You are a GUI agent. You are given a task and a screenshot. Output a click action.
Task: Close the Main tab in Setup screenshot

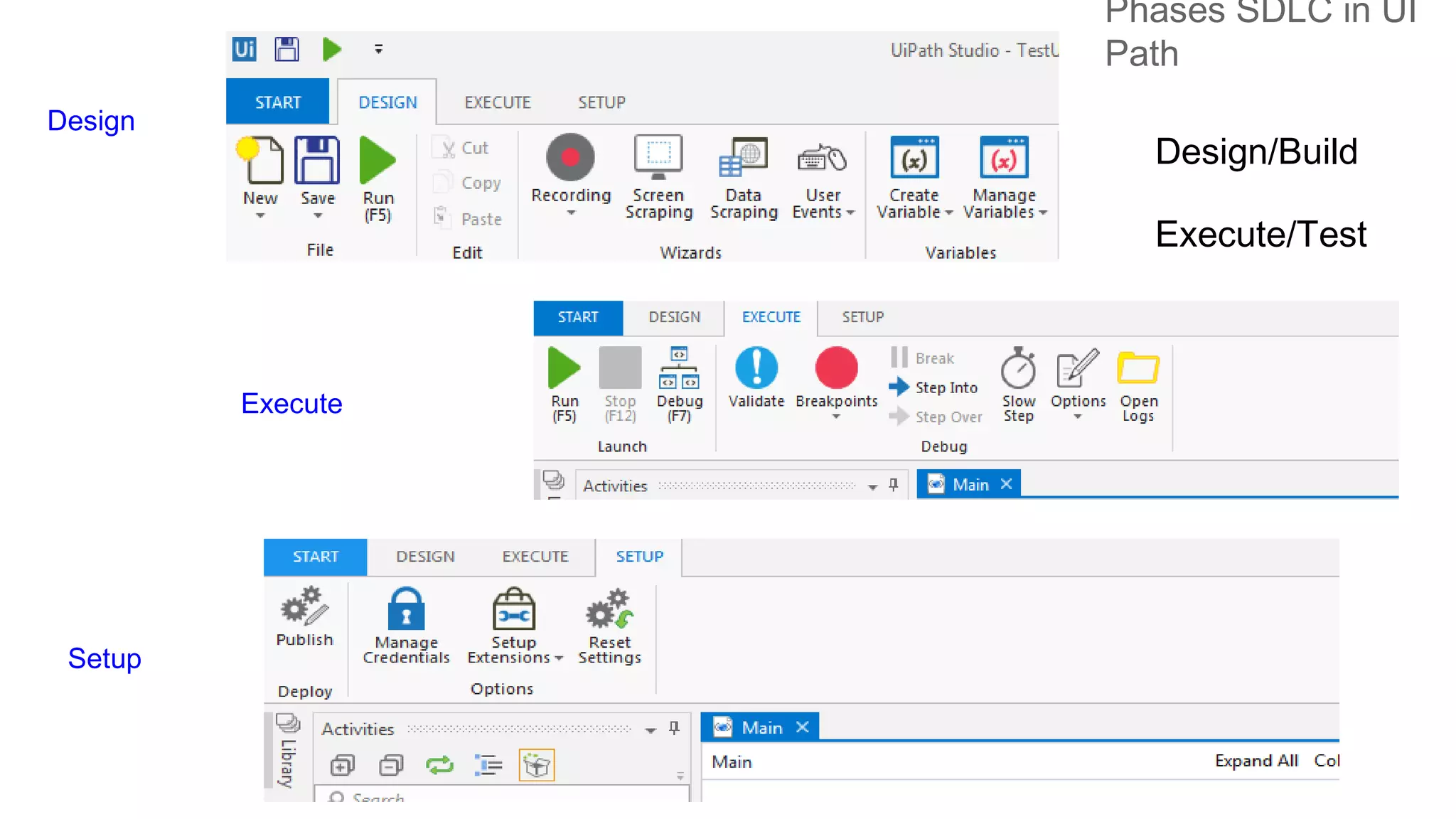[802, 727]
